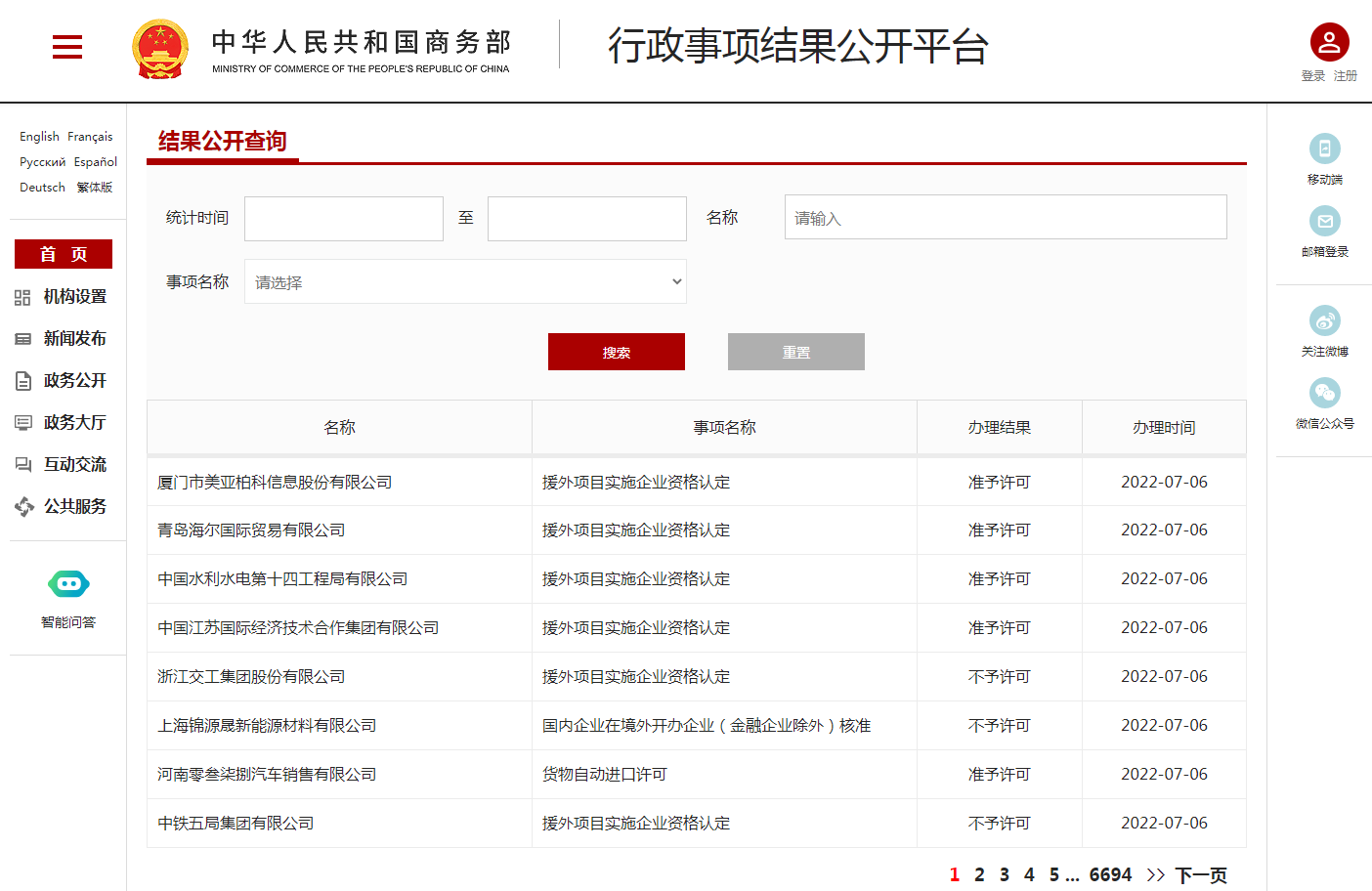Click the 新闻发布 news icon
1372x891 pixels.
tap(22, 339)
